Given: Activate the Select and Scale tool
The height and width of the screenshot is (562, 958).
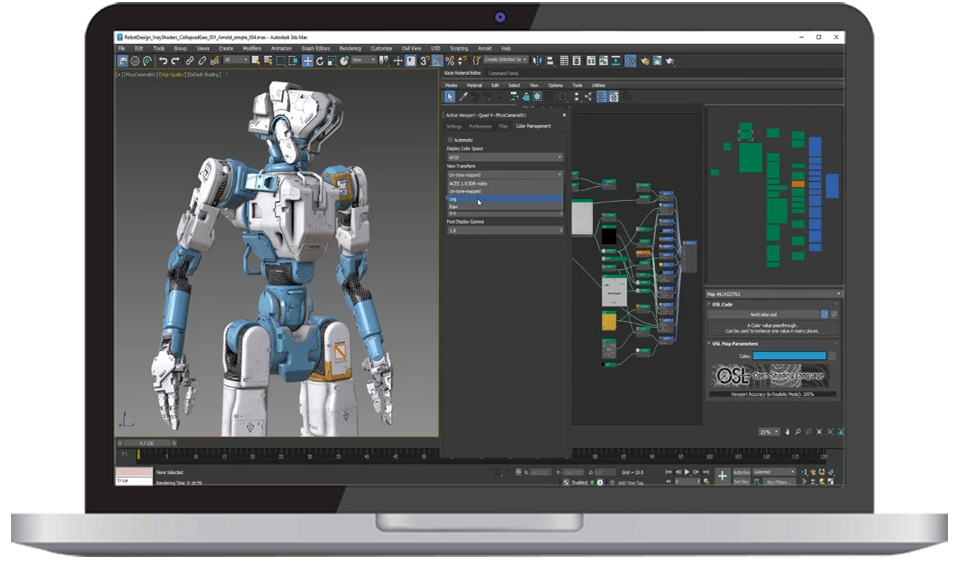Looking at the screenshot, I should click(332, 61).
